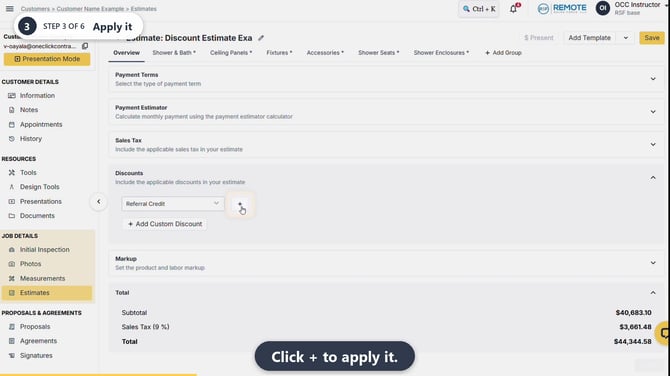
Task: Click the Information sidebar icon
Action: 12,96
